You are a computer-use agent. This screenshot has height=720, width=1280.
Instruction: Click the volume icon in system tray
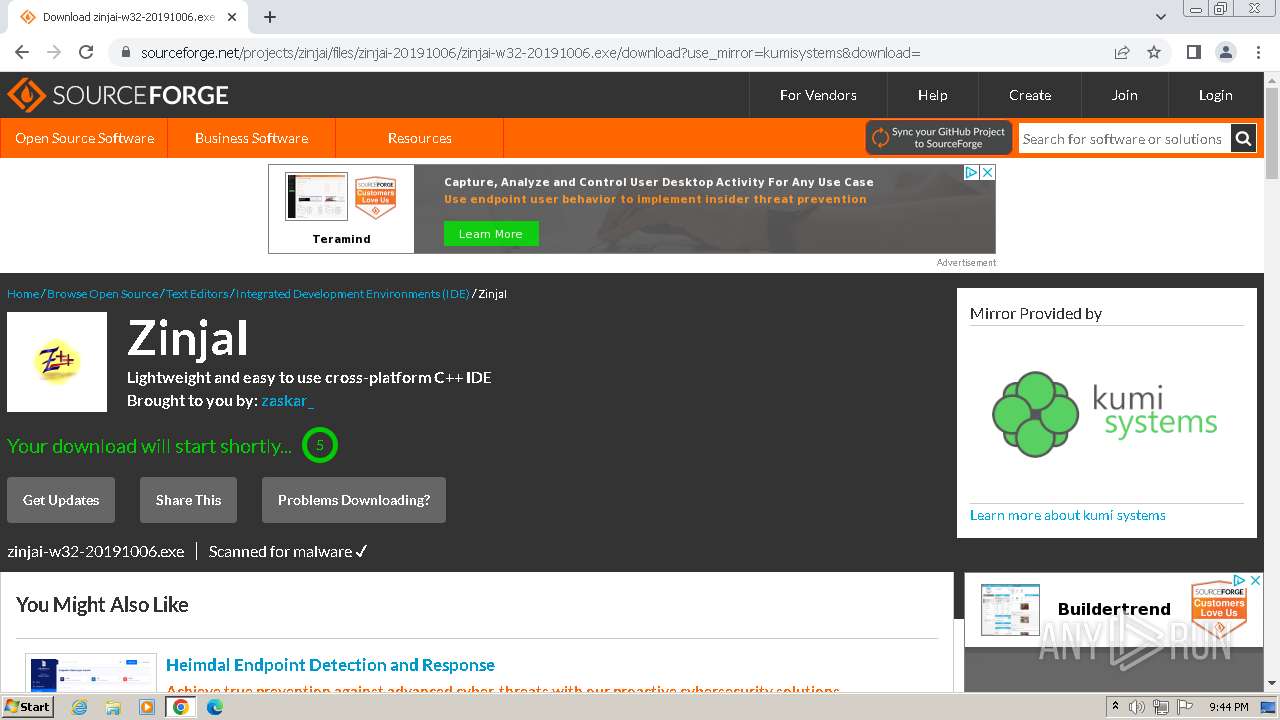(1137, 707)
